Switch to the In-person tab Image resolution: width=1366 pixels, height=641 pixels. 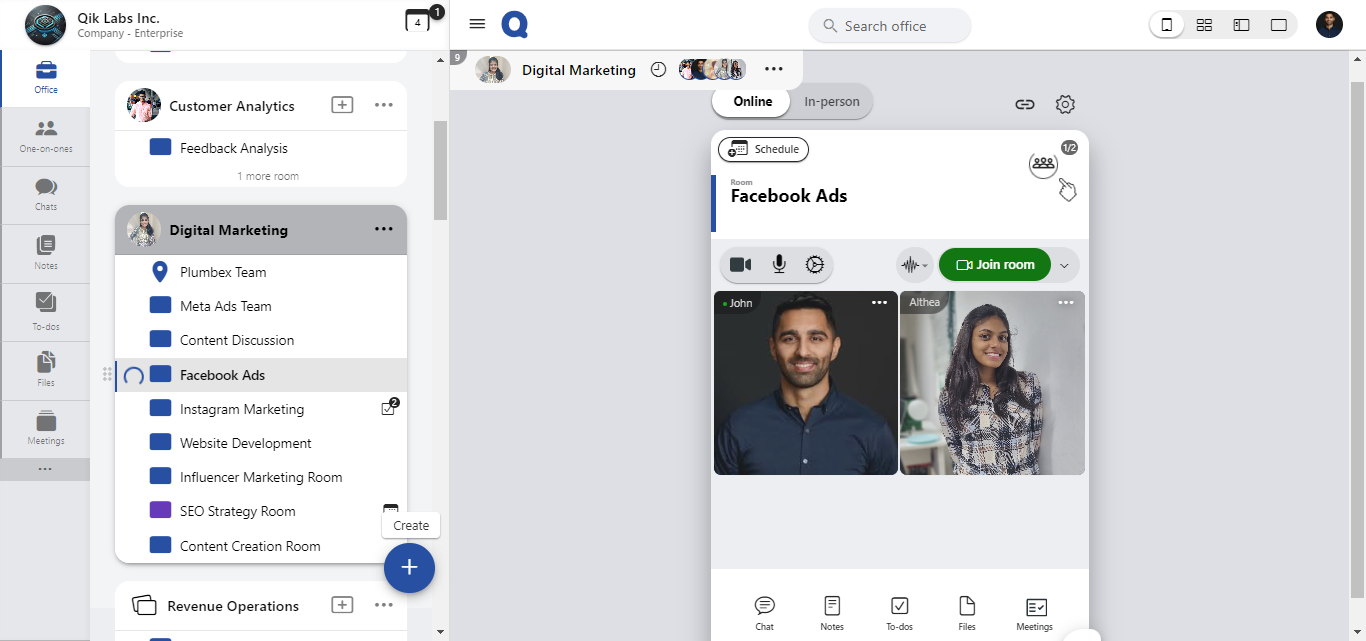pos(831,101)
